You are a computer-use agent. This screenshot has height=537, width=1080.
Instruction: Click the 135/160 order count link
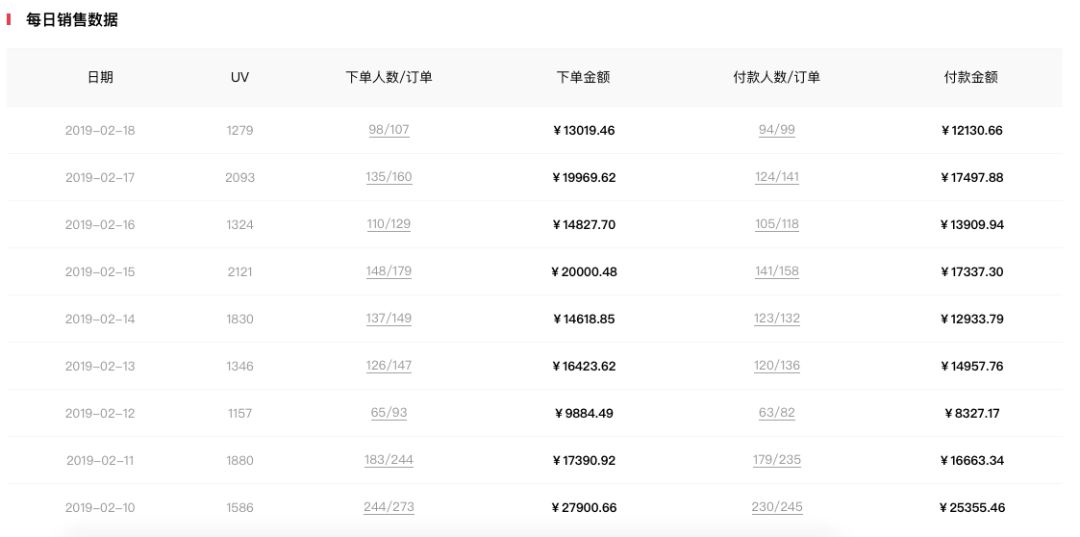pyautogui.click(x=389, y=177)
